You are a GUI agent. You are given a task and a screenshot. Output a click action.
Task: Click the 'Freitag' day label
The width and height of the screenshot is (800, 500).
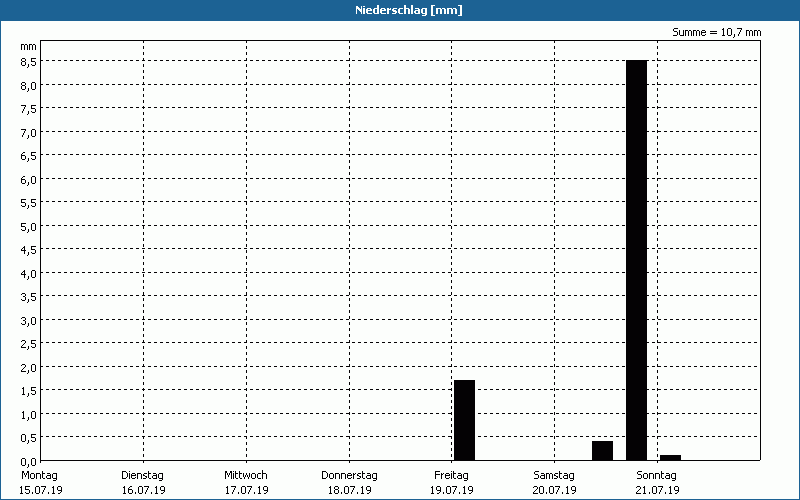452,475
